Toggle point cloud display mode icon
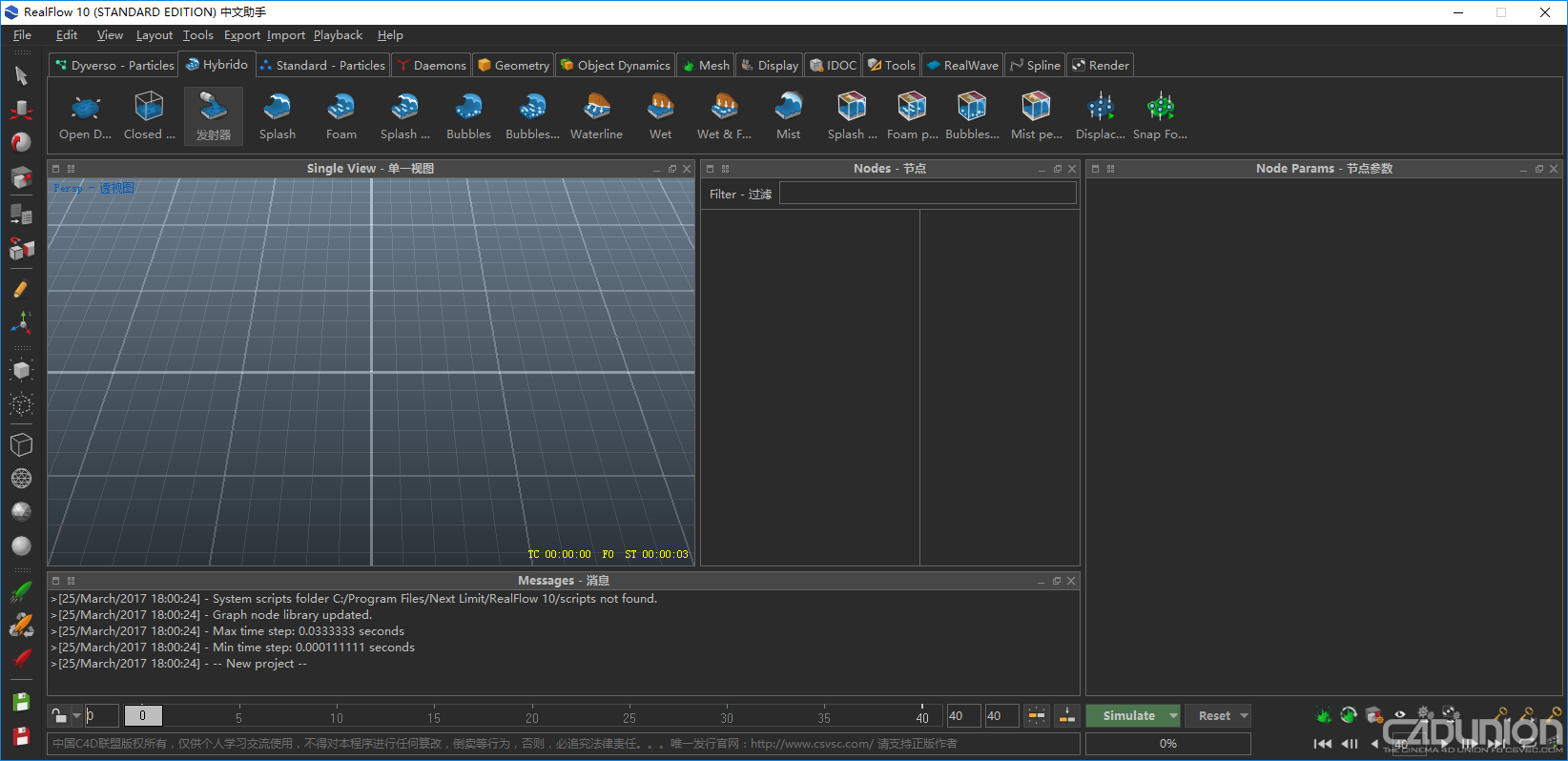 [21, 403]
